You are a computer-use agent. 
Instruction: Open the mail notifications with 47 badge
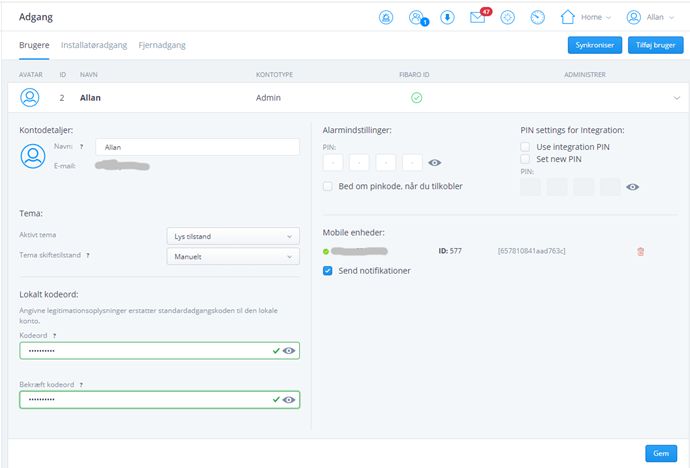point(477,17)
